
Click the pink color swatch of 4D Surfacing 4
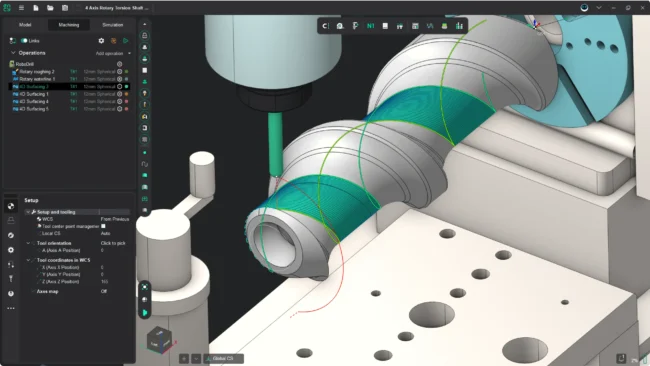point(126,102)
